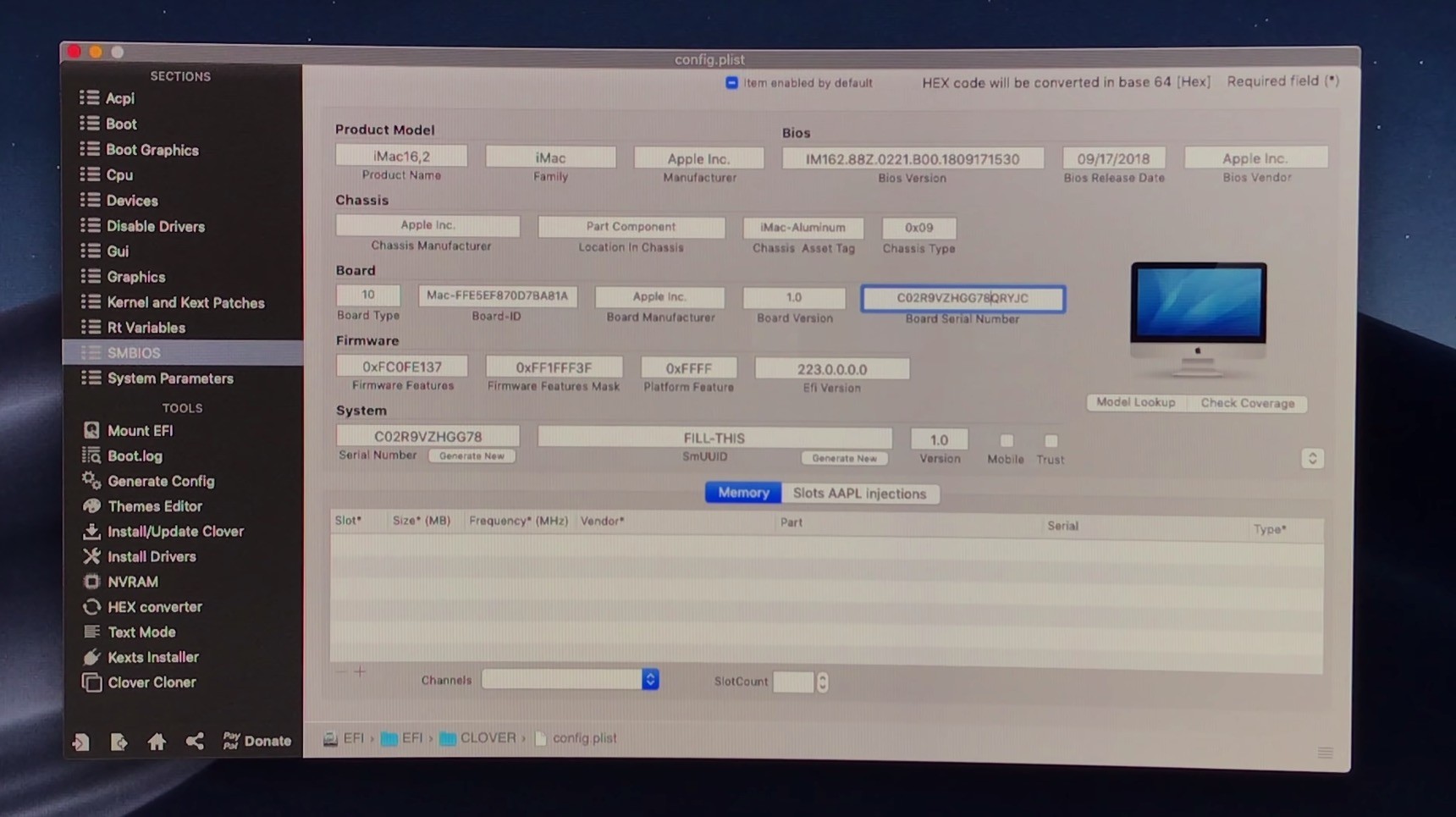
Task: Click the SmUUID field FILL-THIS
Action: (714, 438)
